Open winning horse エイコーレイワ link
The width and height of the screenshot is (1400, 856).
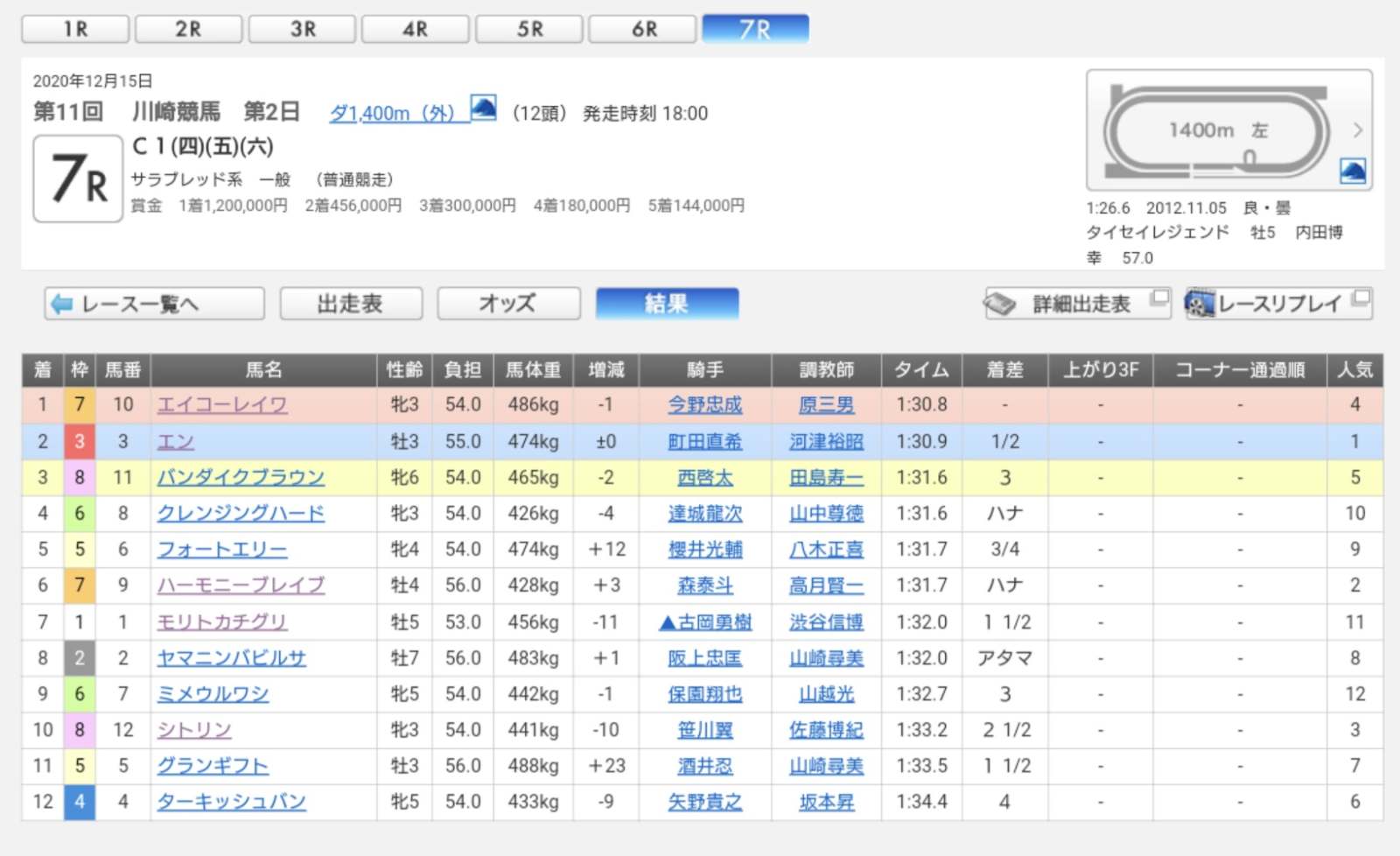tap(222, 405)
